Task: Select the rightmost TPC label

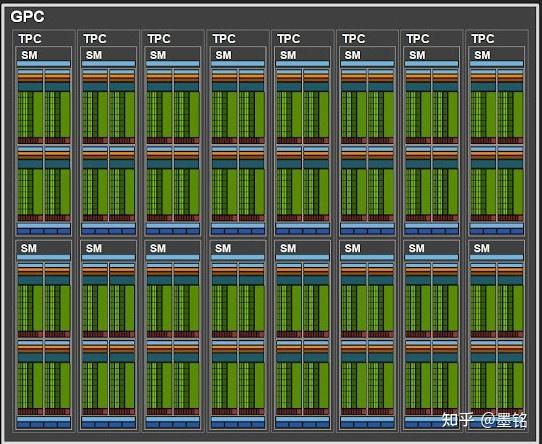Action: [x=483, y=39]
